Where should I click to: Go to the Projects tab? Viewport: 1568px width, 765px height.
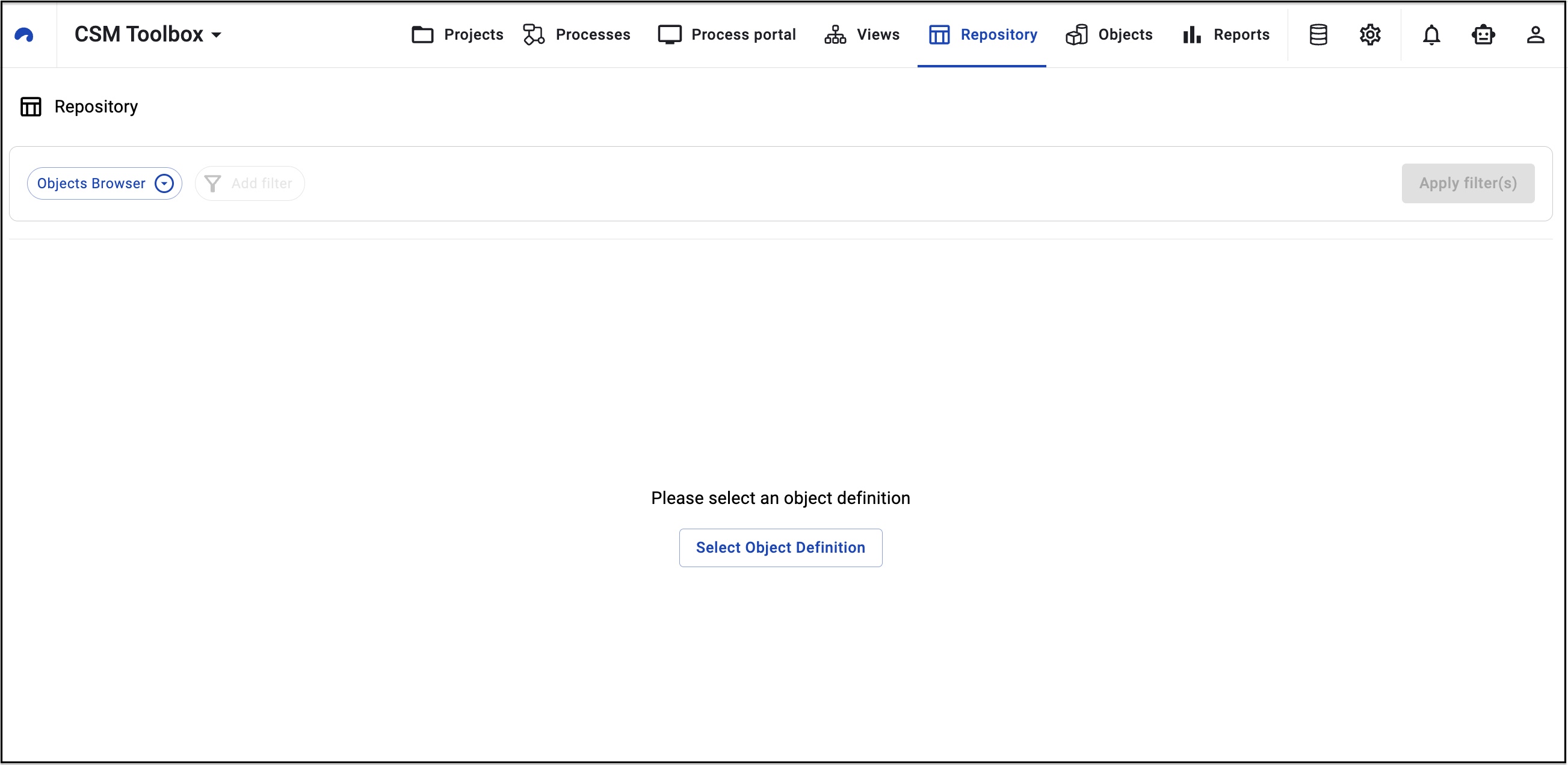click(x=457, y=35)
